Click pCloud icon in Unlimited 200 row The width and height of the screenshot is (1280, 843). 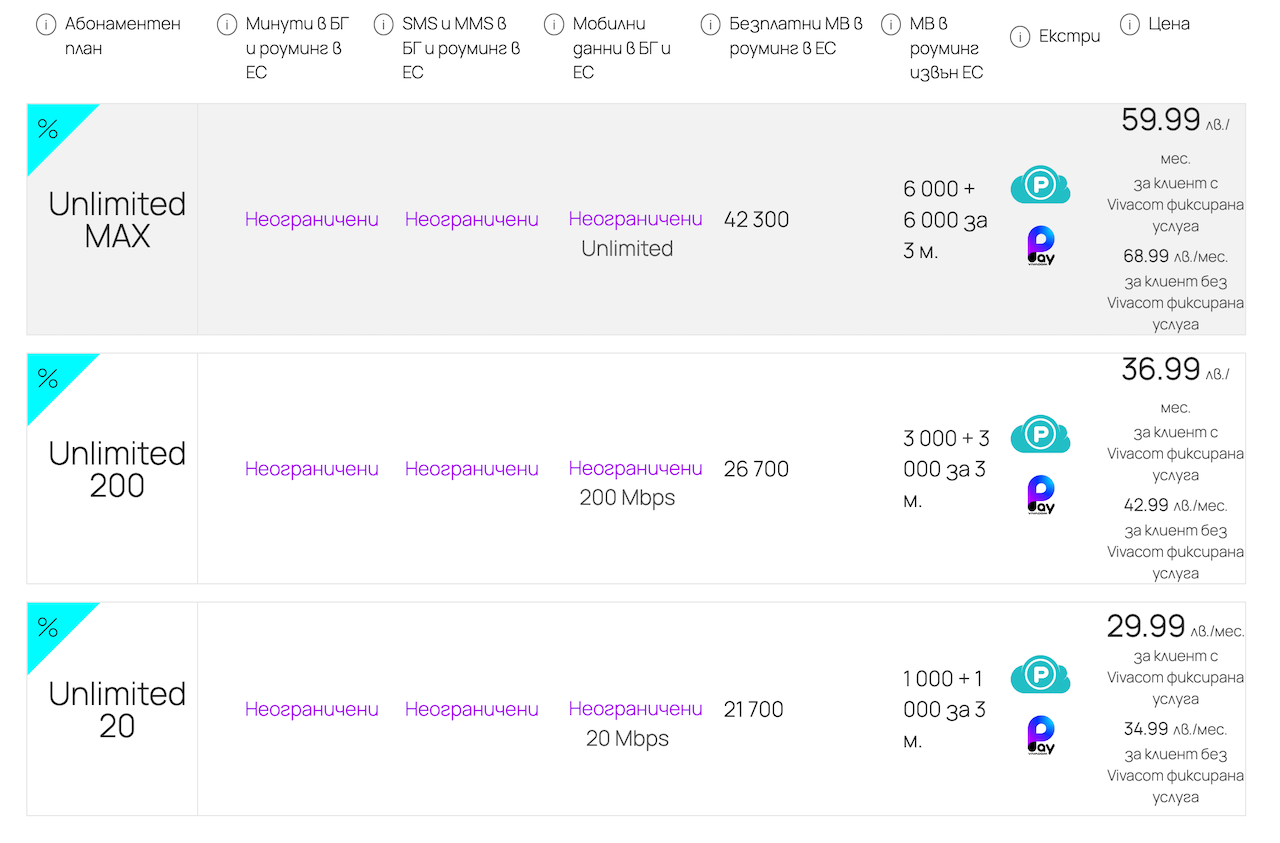coord(1040,435)
